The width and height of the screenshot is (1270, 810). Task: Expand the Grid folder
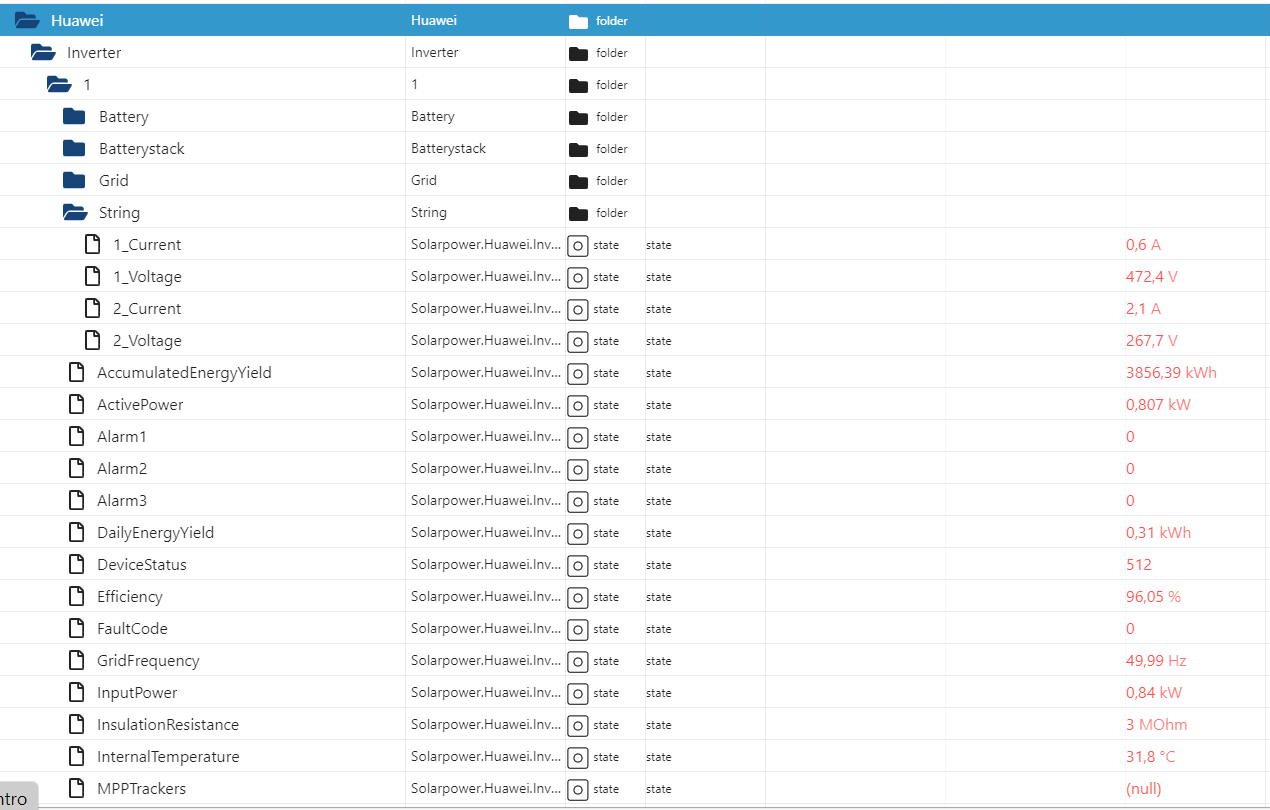tap(74, 180)
